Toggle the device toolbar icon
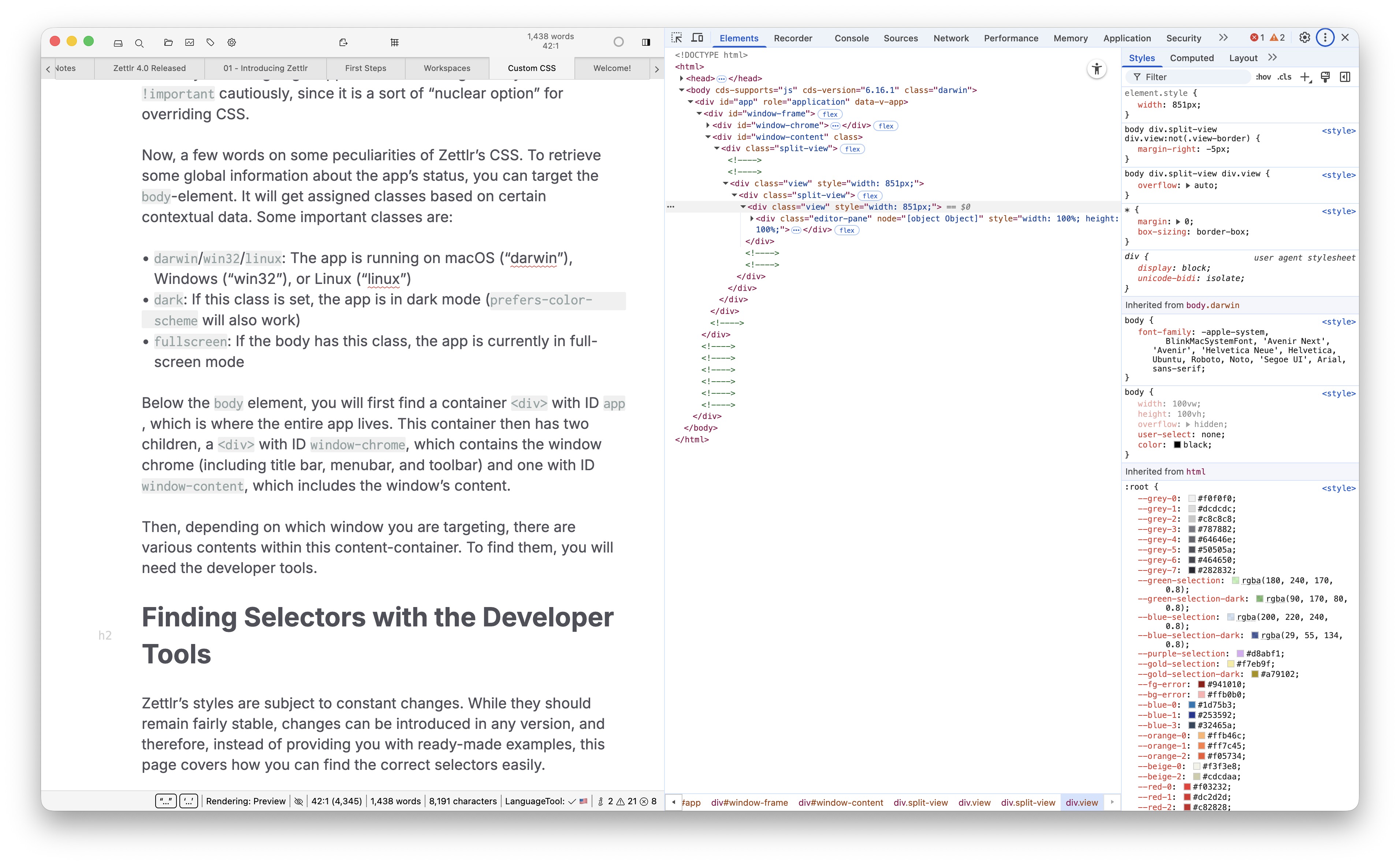Image resolution: width=1400 pixels, height=865 pixels. click(x=697, y=38)
